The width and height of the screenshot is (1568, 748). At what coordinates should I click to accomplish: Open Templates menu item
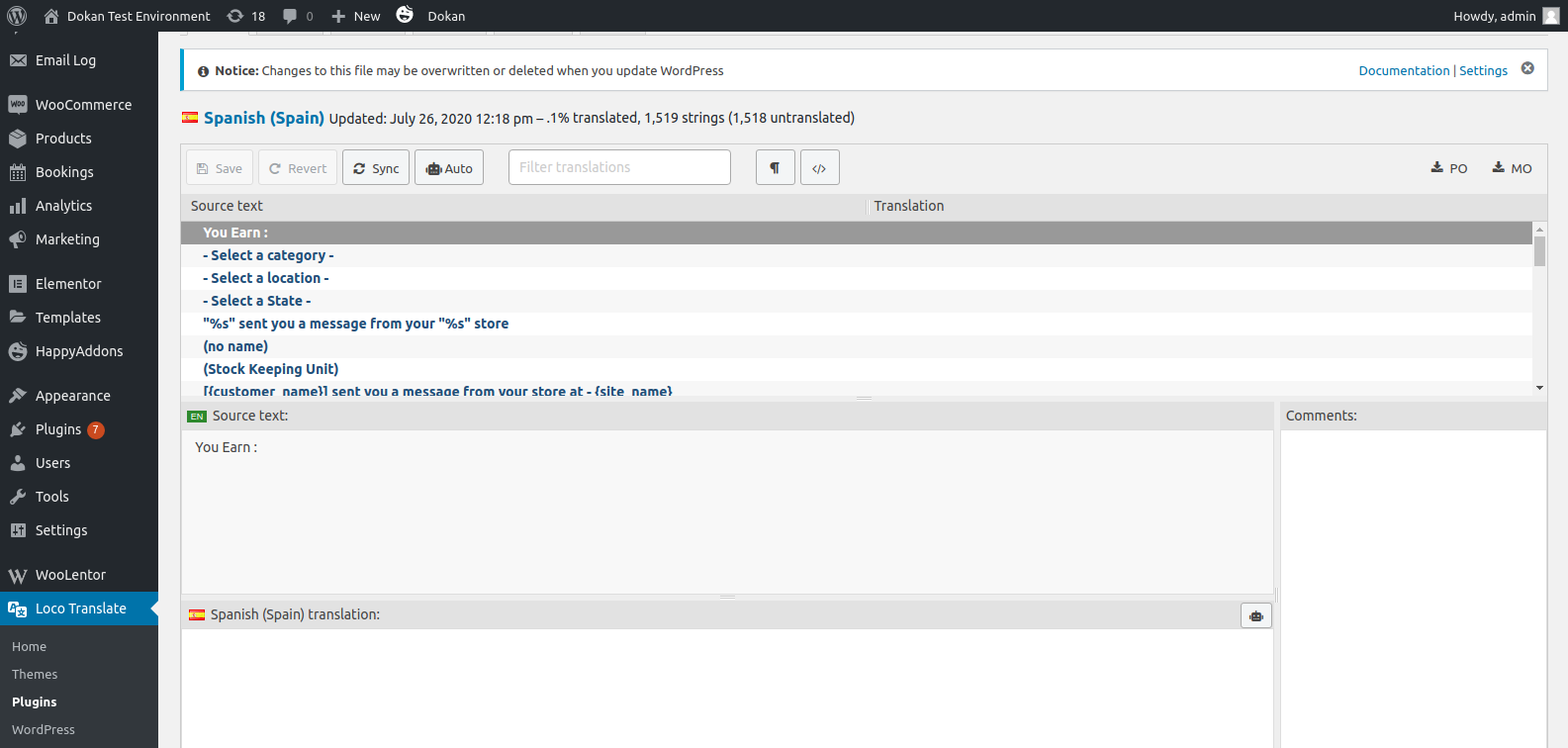coord(79,318)
